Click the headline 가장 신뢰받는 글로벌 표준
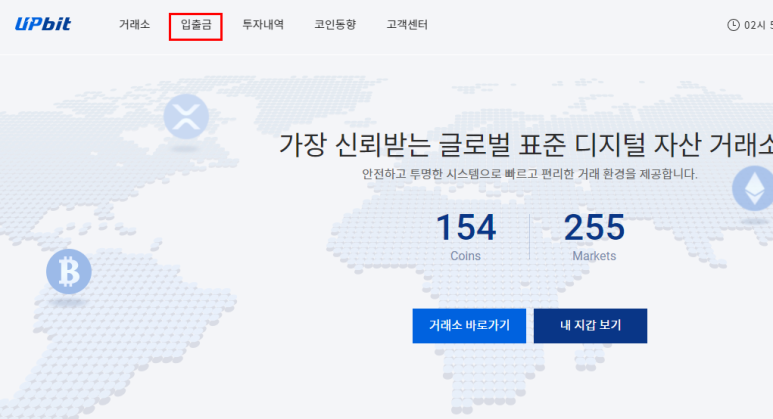The width and height of the screenshot is (773, 419). (422, 144)
